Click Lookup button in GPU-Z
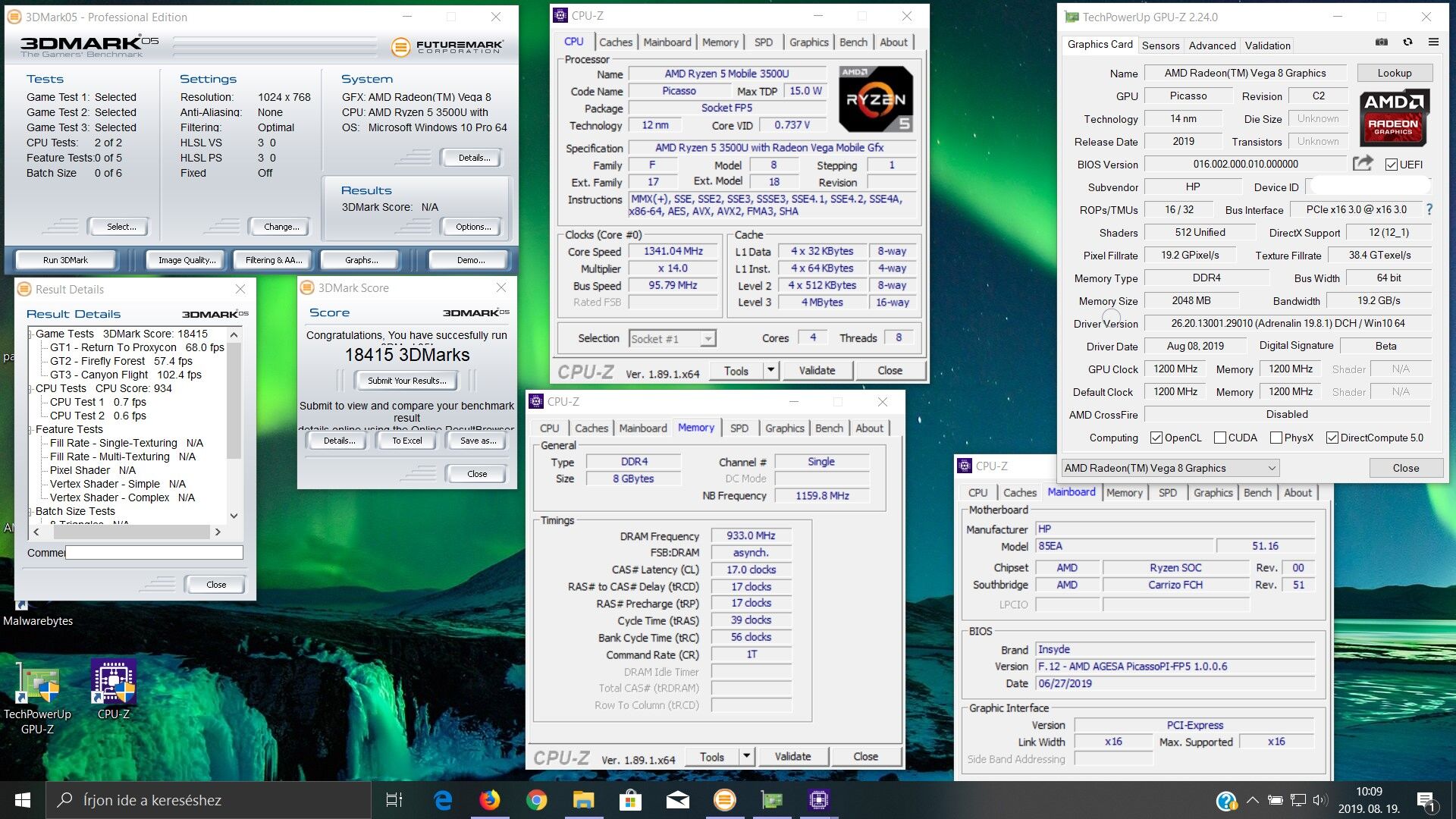 pyautogui.click(x=1394, y=73)
